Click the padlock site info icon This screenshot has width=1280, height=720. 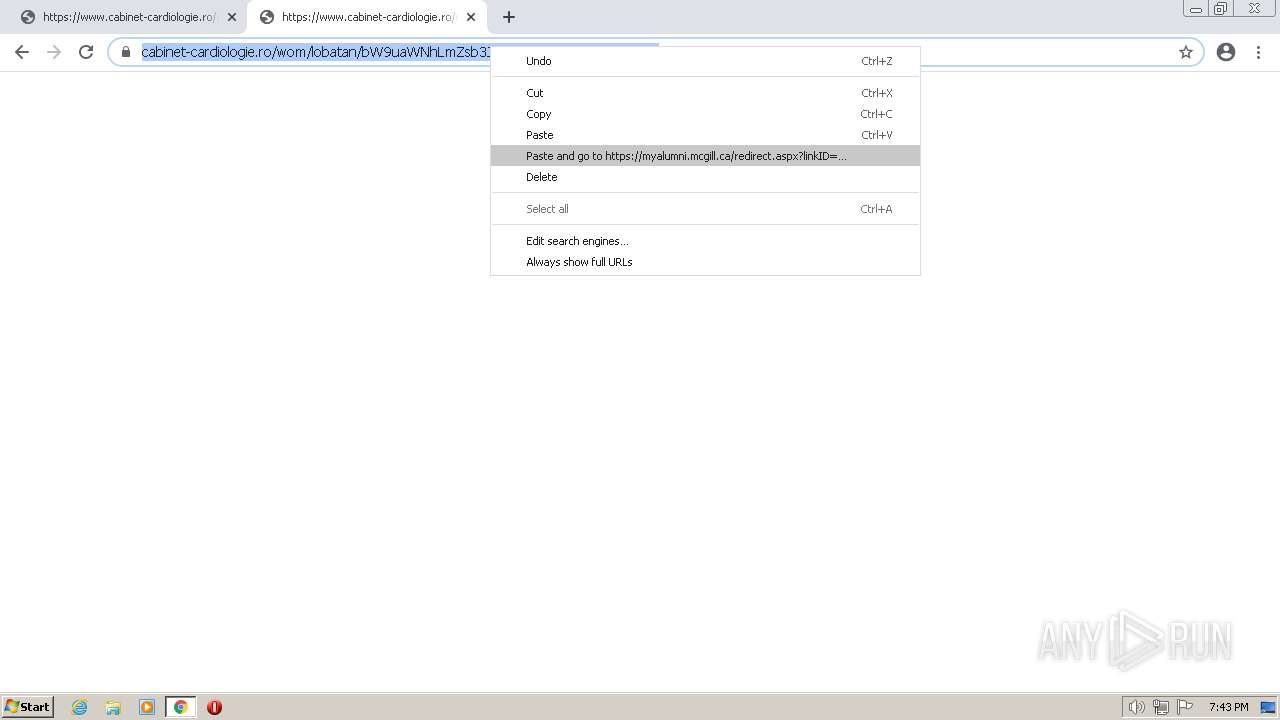point(126,52)
